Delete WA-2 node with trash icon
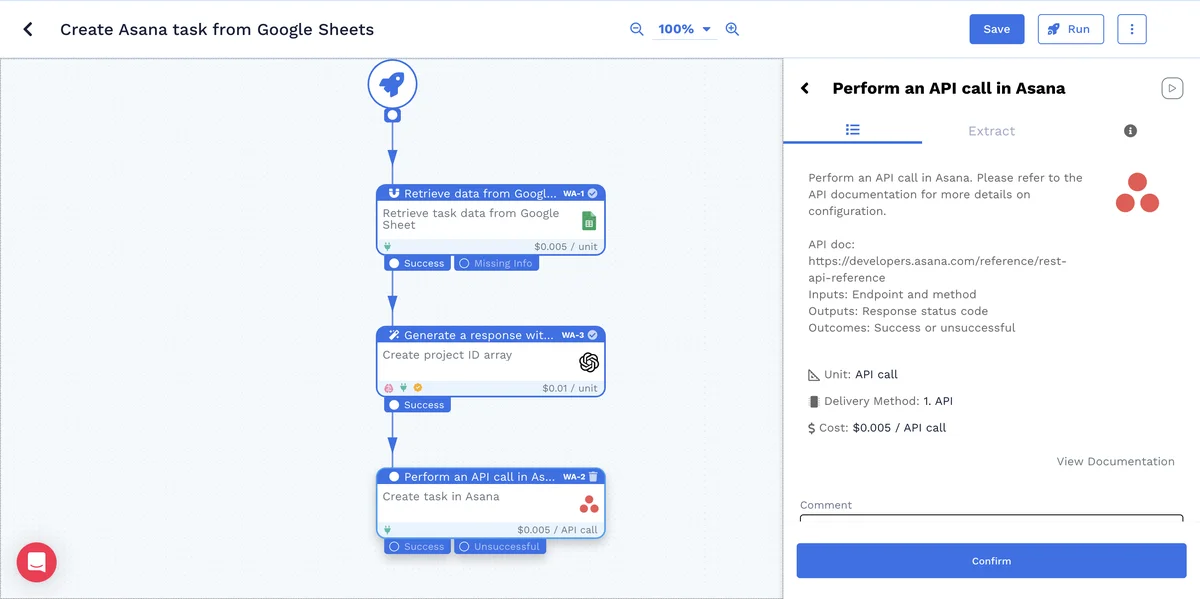 click(593, 477)
